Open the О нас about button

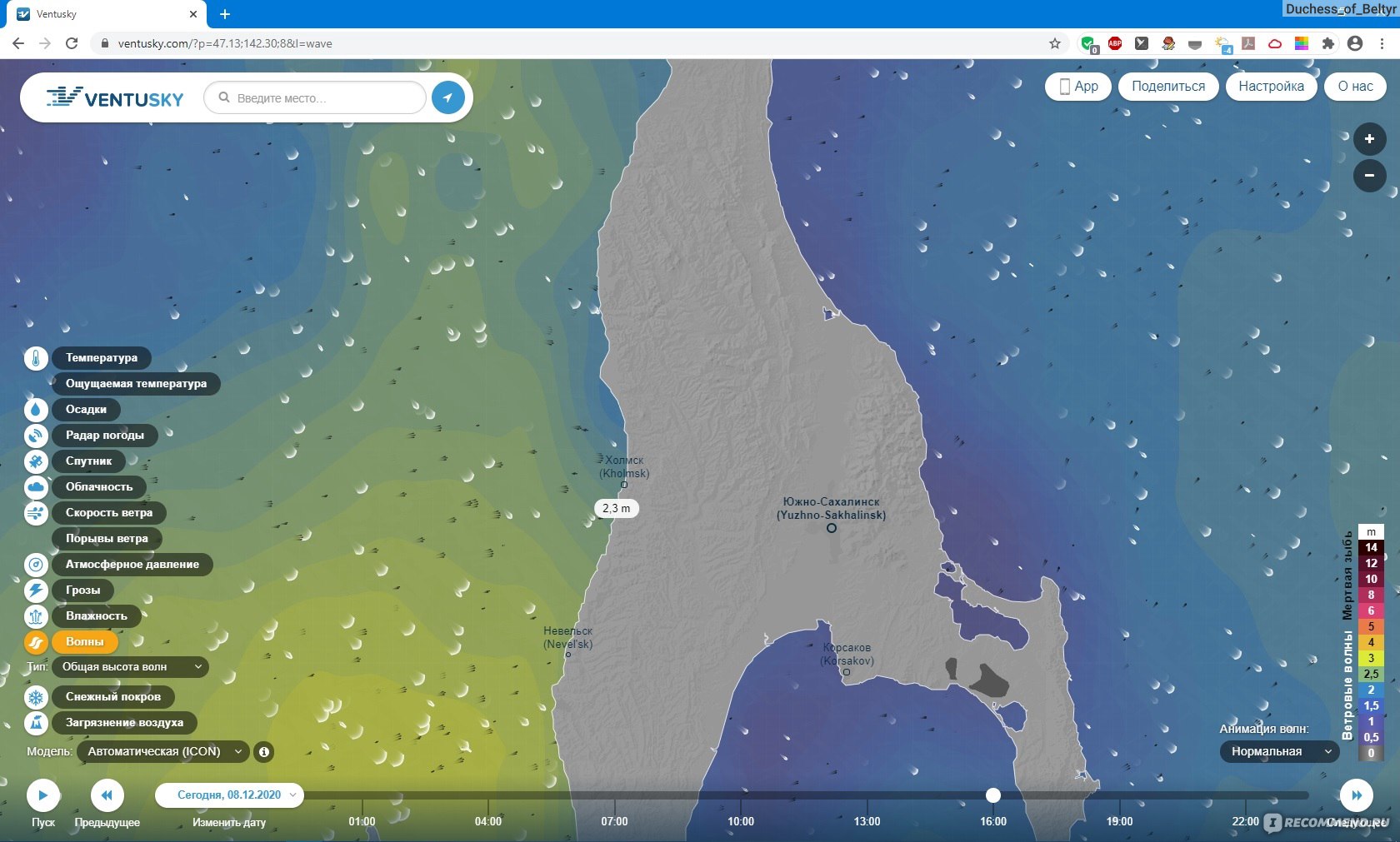coord(1356,87)
